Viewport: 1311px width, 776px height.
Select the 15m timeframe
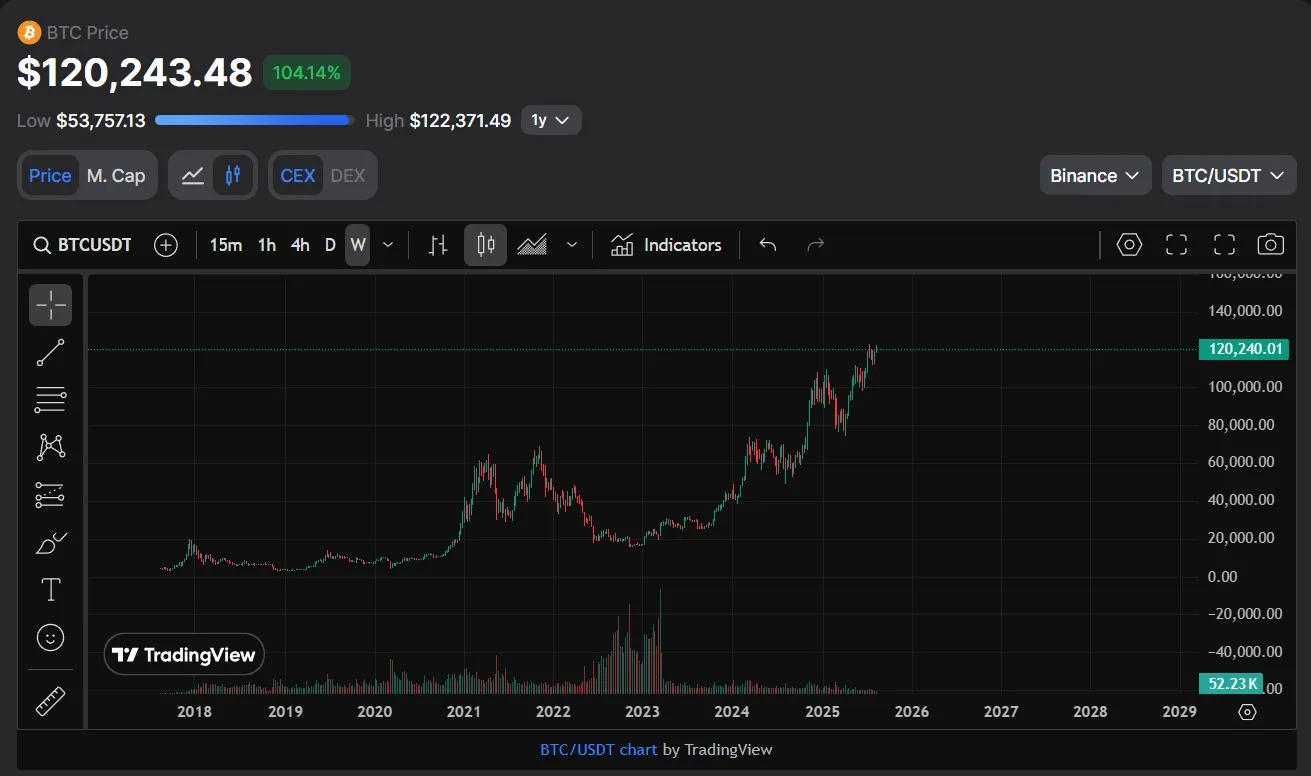coord(225,245)
